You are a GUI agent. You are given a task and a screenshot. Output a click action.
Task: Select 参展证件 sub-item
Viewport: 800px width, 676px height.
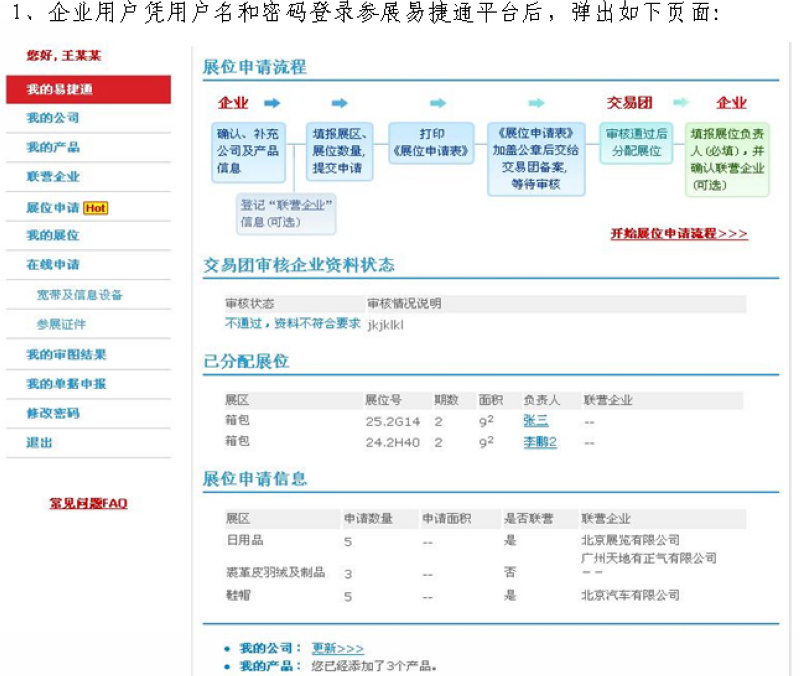(x=61, y=324)
